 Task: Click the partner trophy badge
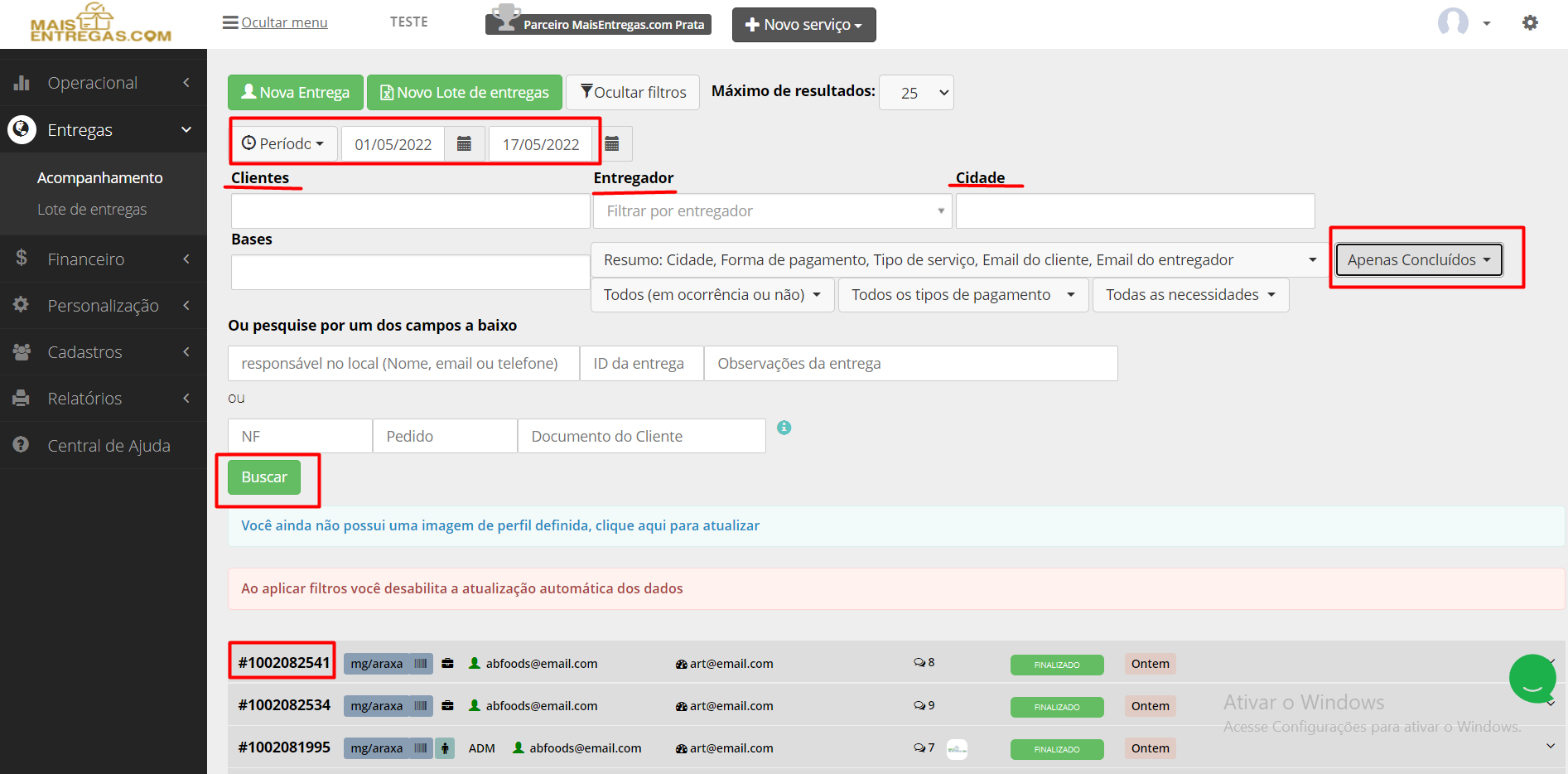598,21
